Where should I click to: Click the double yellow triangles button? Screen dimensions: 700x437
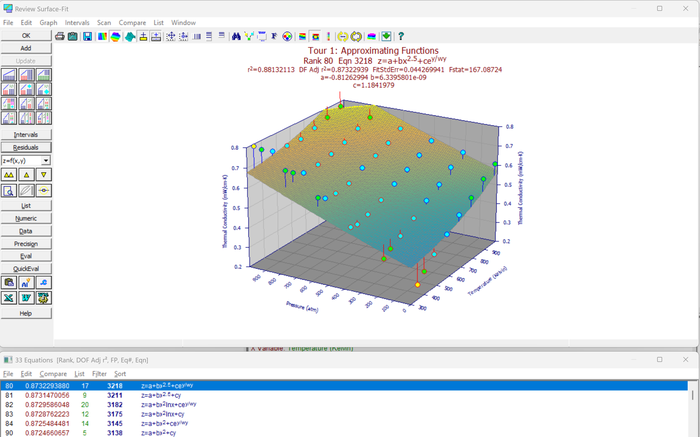[x=9, y=175]
